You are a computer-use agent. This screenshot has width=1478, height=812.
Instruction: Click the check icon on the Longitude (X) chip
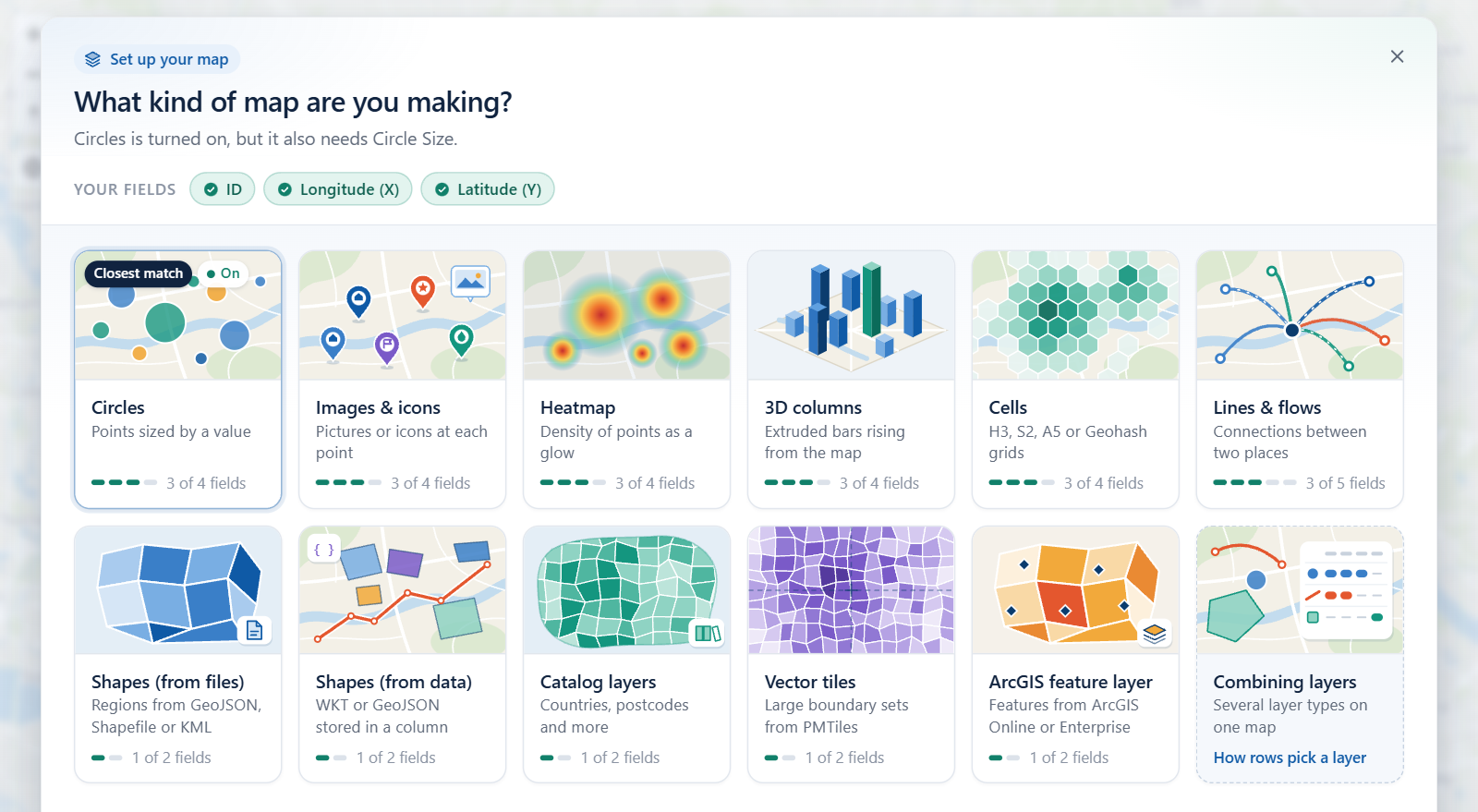285,189
